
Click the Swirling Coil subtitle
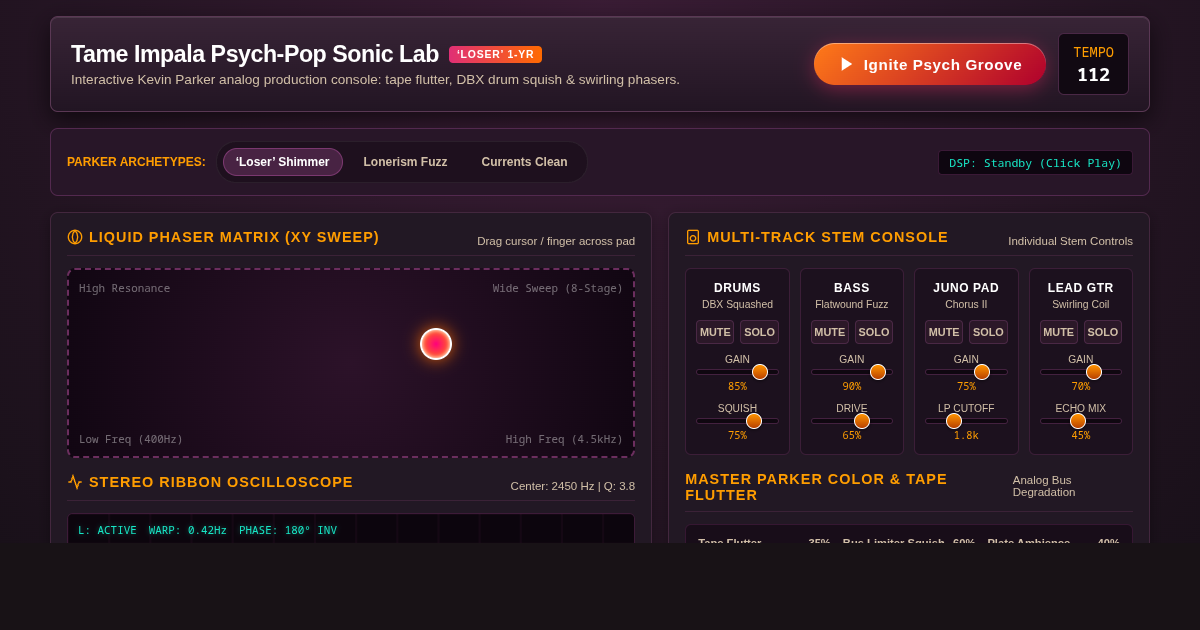[1081, 304]
